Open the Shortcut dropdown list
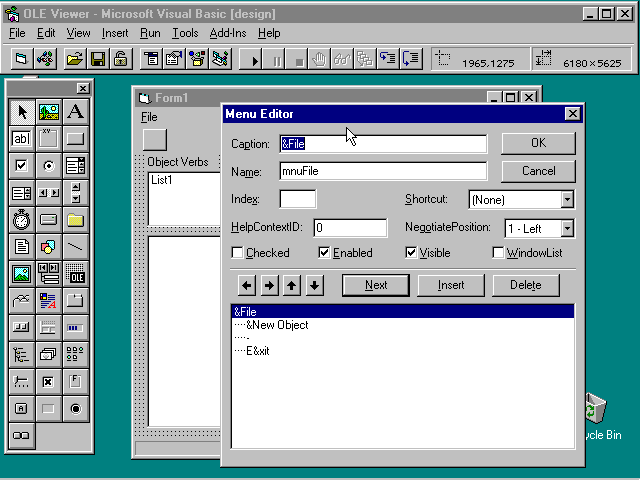This screenshot has height=480, width=640. [567, 200]
